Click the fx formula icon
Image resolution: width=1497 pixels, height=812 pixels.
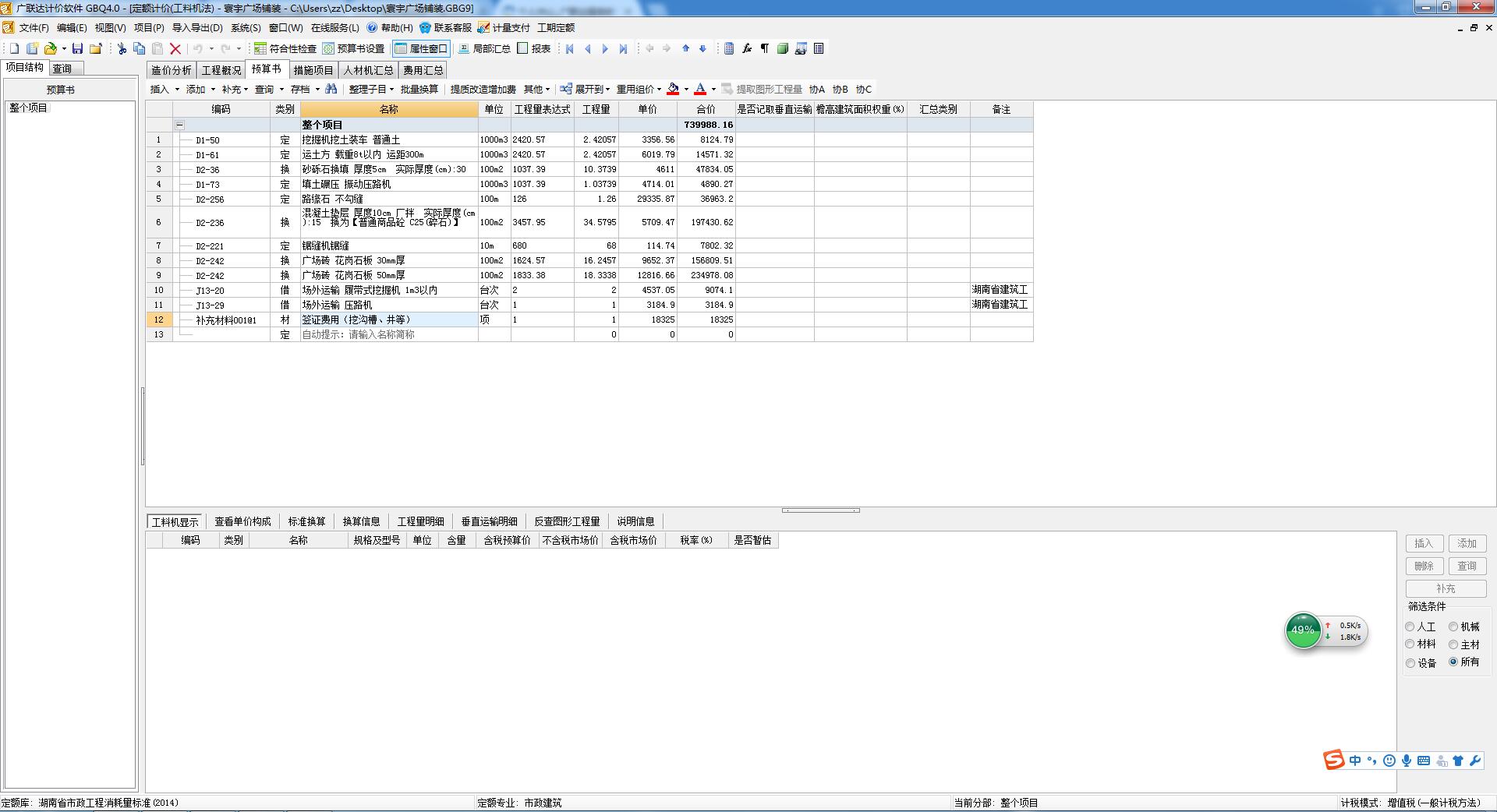pos(747,48)
